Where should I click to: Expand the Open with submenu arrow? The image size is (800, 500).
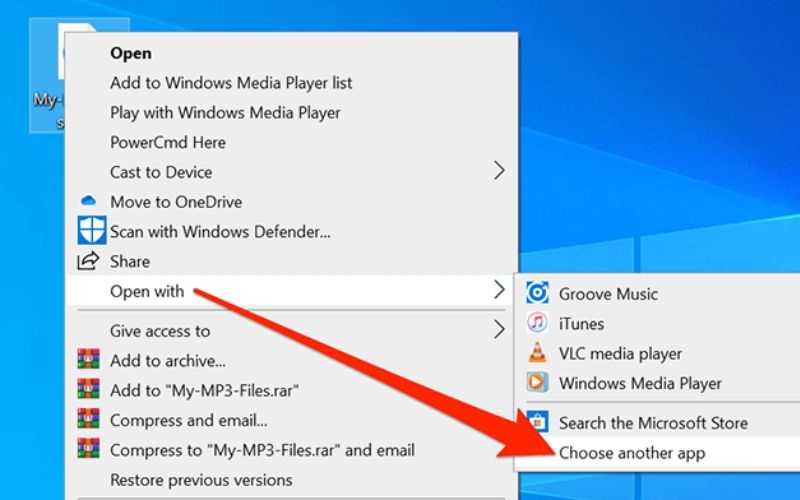499,290
